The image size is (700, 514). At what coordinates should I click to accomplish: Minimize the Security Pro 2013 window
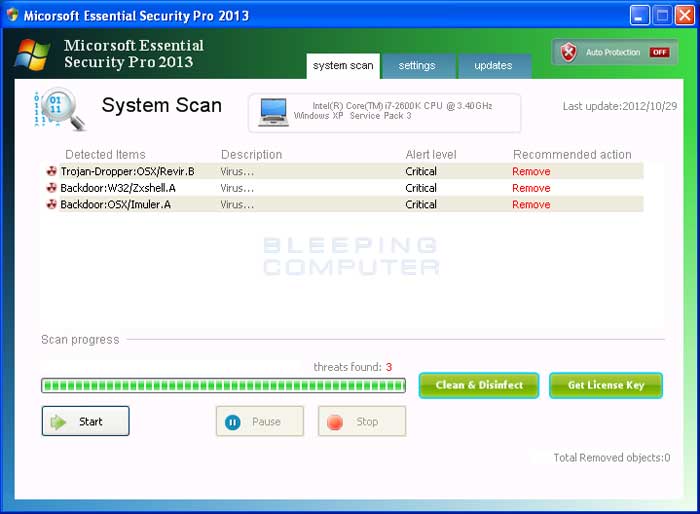pyautogui.click(x=639, y=15)
